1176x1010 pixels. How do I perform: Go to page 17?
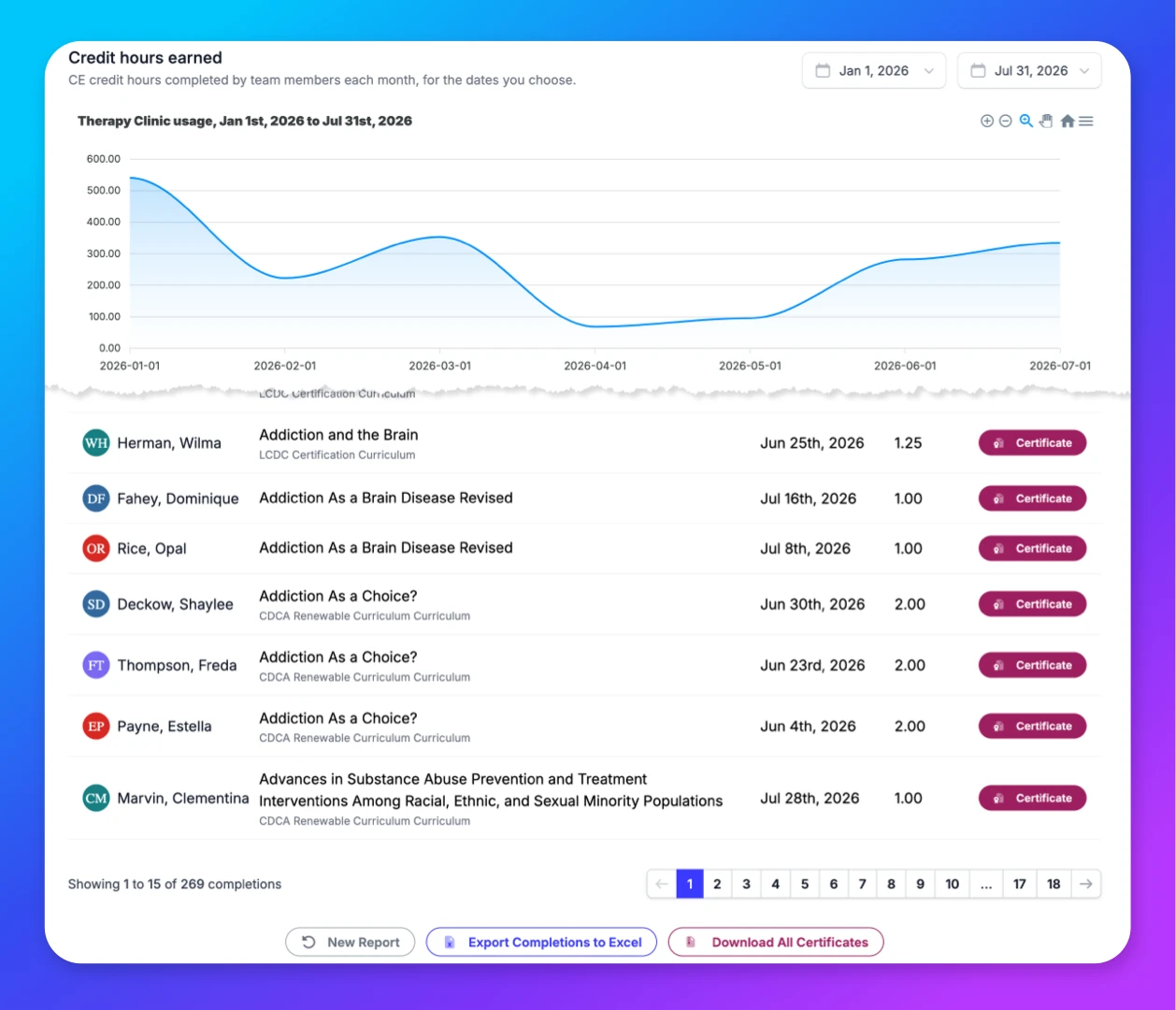1020,884
